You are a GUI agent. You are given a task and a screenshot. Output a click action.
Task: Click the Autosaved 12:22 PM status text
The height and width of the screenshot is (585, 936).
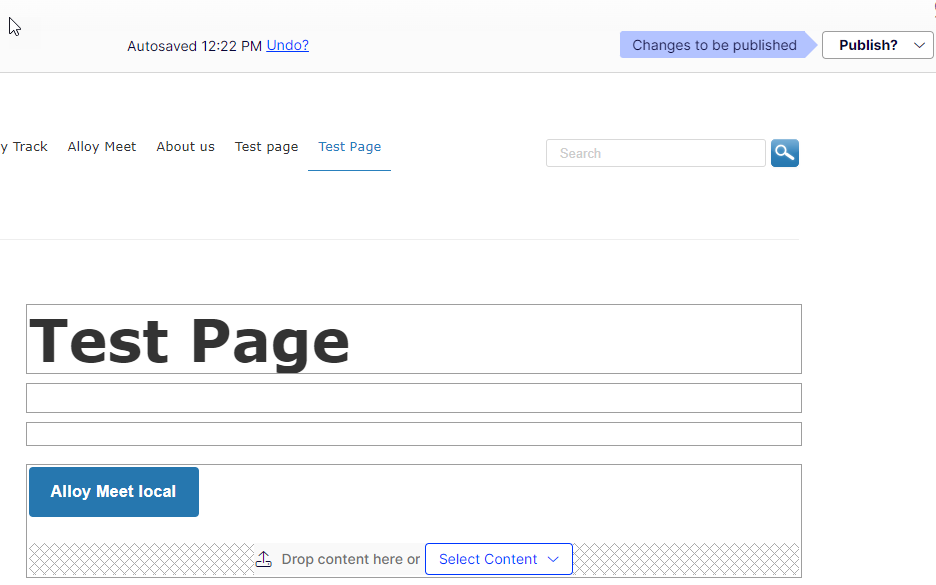tap(194, 46)
